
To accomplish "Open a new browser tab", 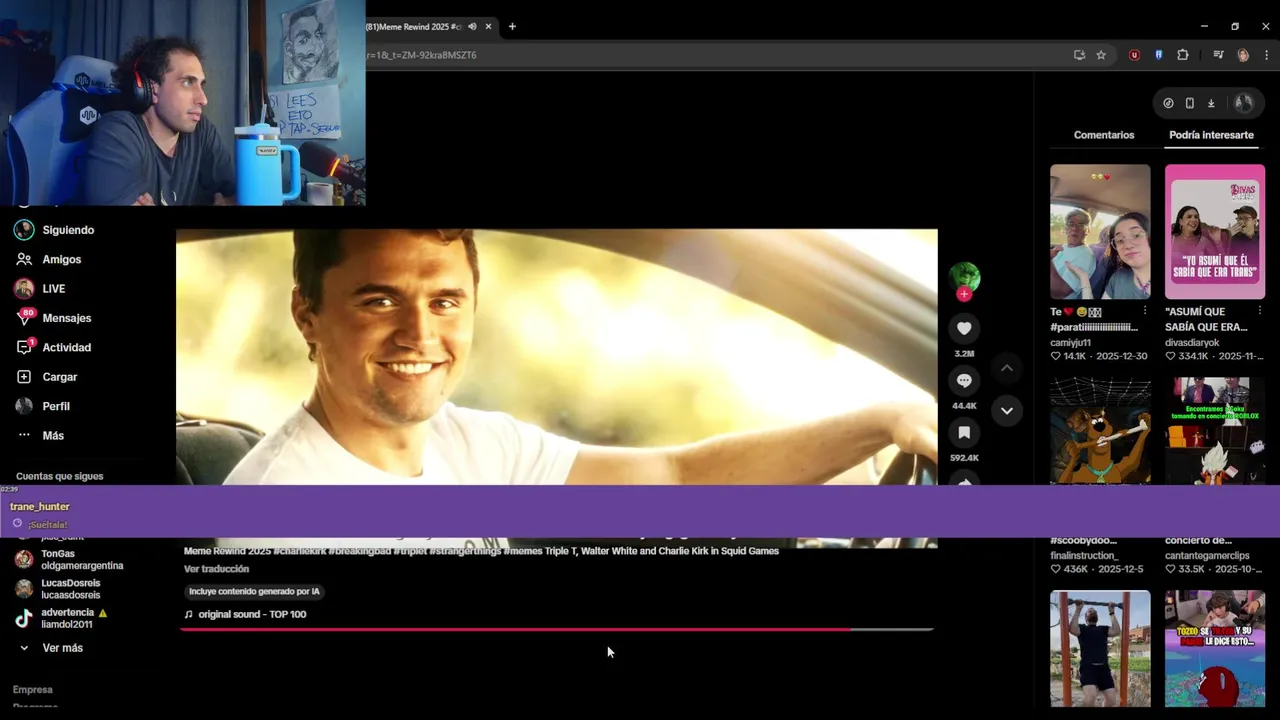I will coord(512,27).
